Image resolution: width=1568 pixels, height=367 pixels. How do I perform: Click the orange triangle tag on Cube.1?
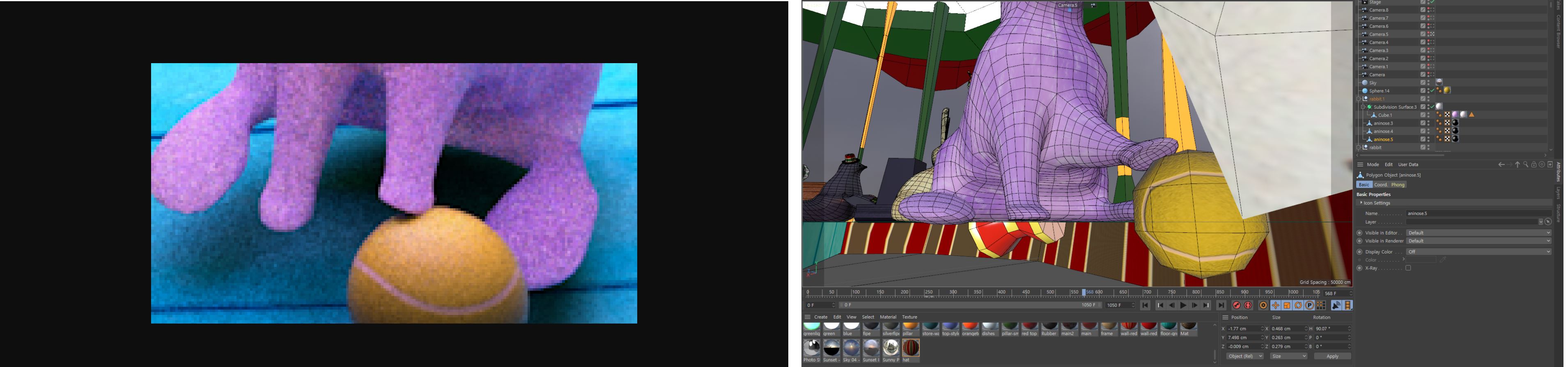point(1472,115)
